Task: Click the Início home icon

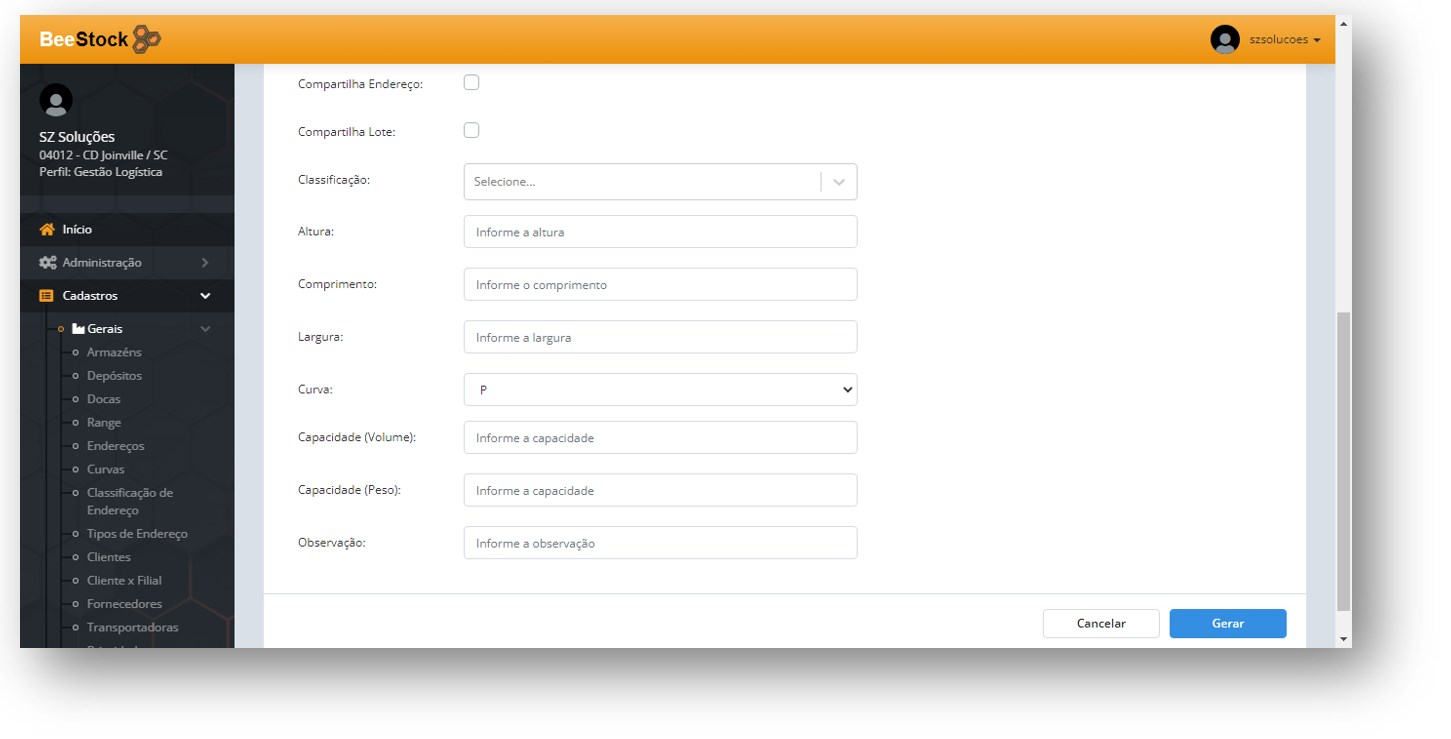Action: (x=47, y=230)
